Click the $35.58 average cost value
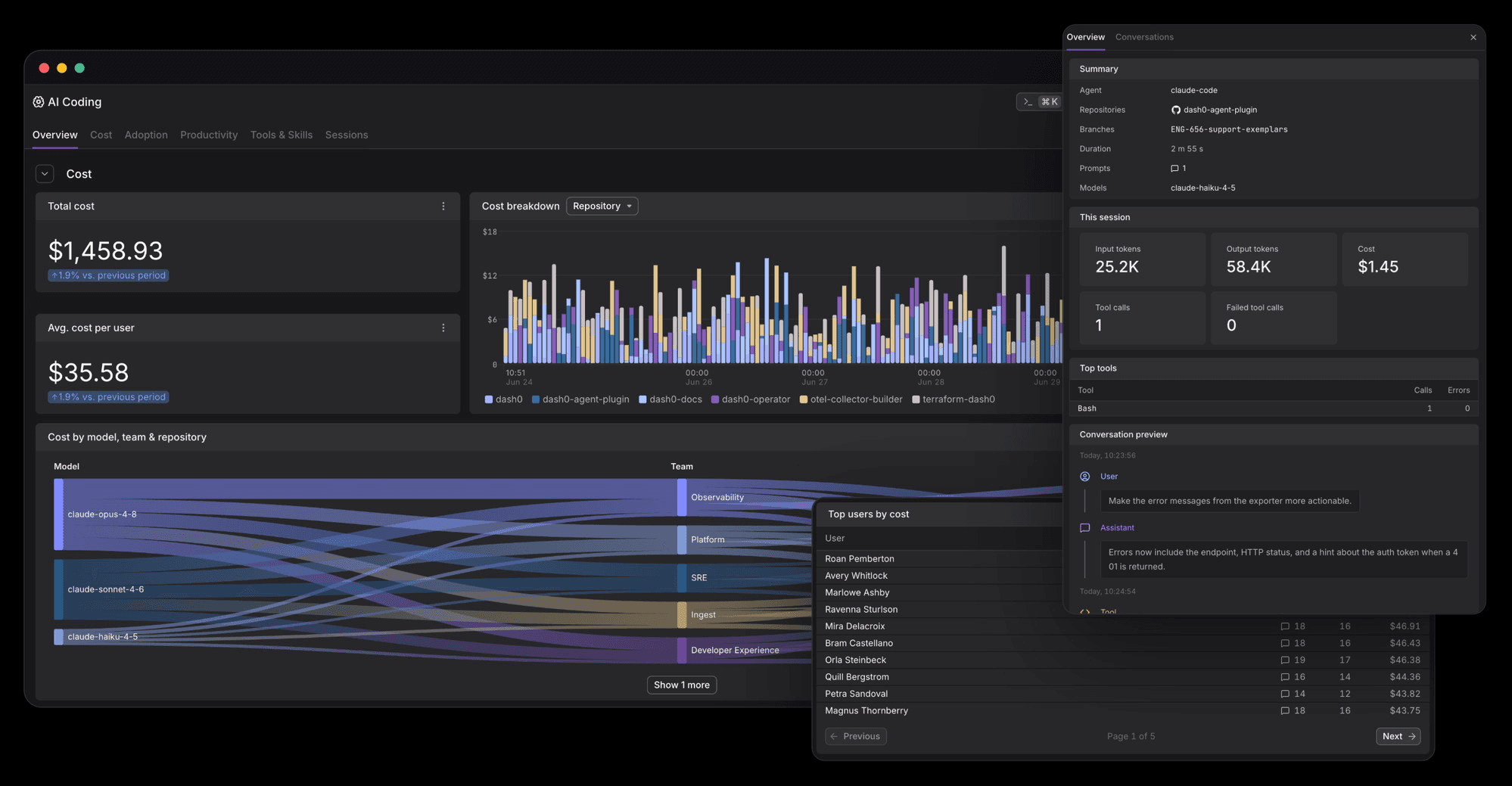1512x786 pixels. point(89,373)
